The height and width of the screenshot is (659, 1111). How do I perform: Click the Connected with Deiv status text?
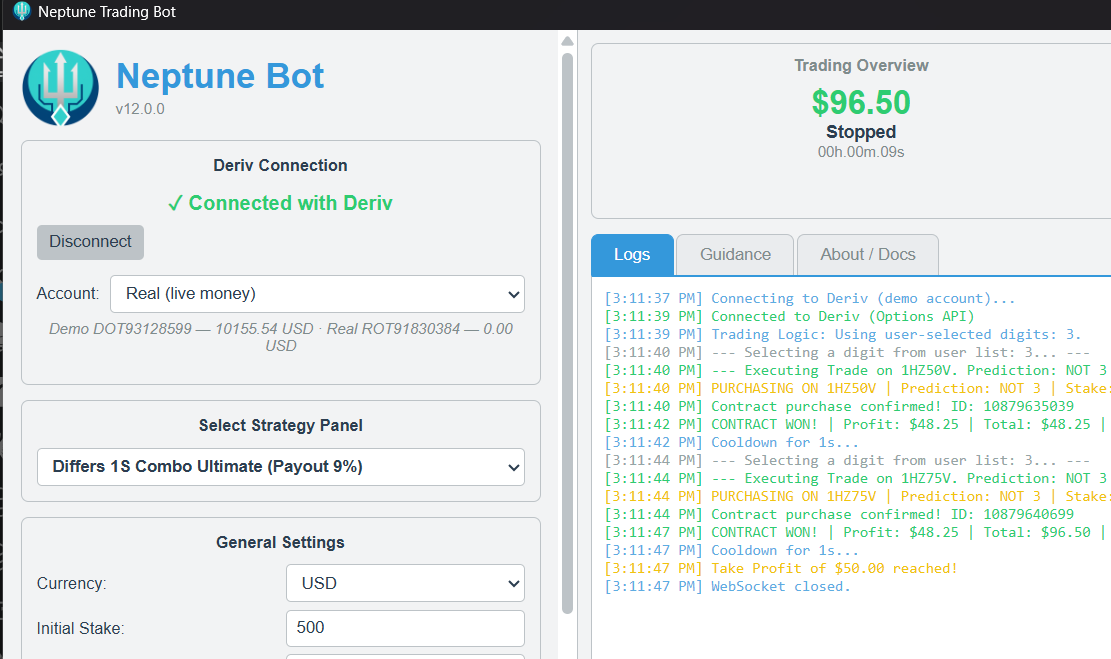(x=280, y=203)
